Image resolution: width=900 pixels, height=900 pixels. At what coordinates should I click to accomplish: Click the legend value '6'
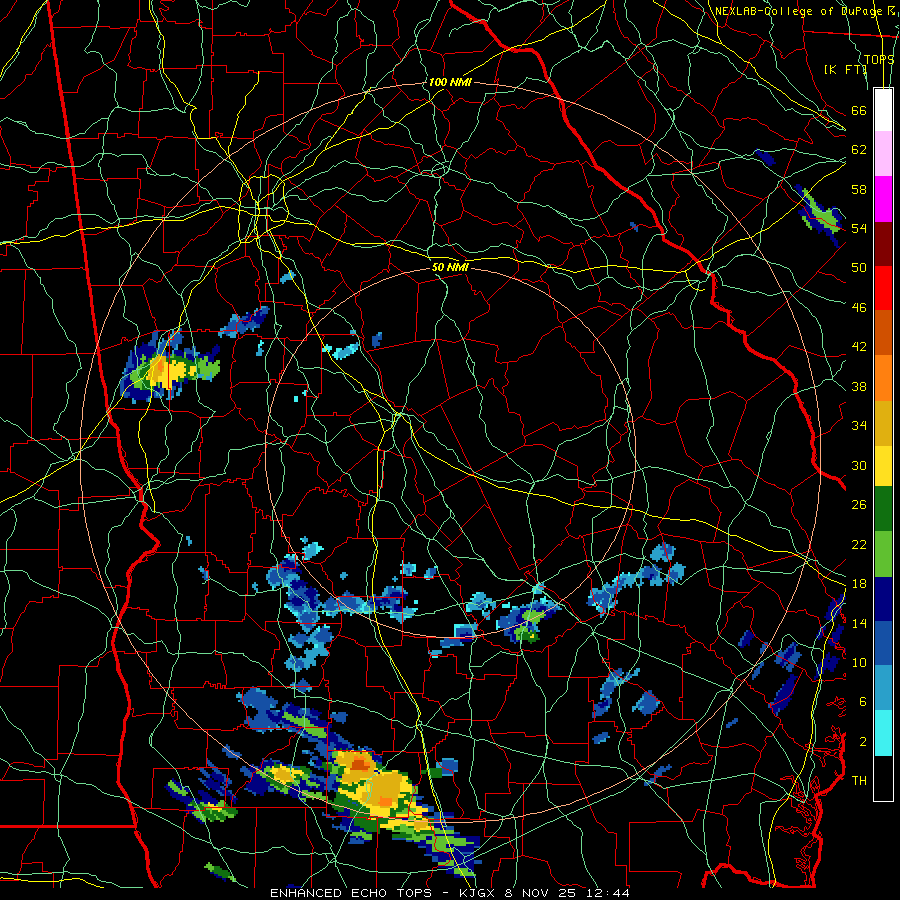[x=863, y=702]
